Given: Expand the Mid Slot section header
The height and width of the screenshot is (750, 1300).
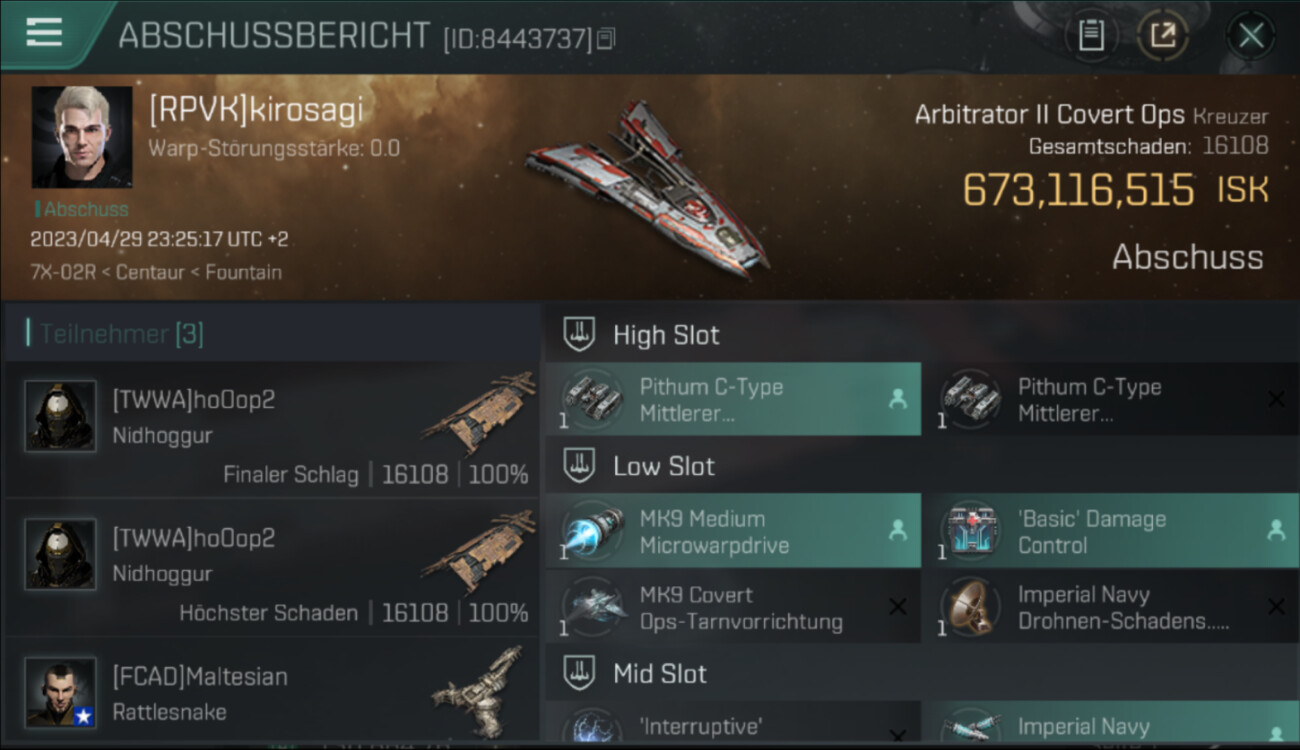Looking at the screenshot, I should click(x=922, y=674).
